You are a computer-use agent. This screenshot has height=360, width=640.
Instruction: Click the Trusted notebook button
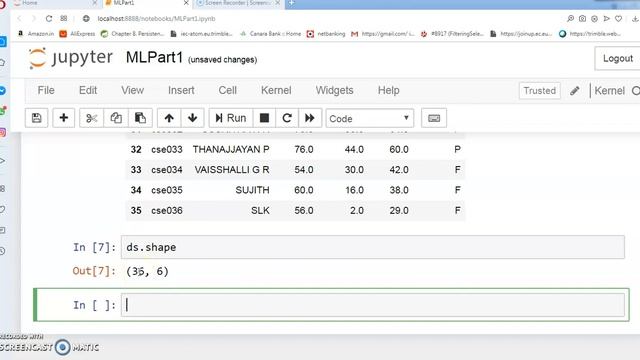[540, 91]
